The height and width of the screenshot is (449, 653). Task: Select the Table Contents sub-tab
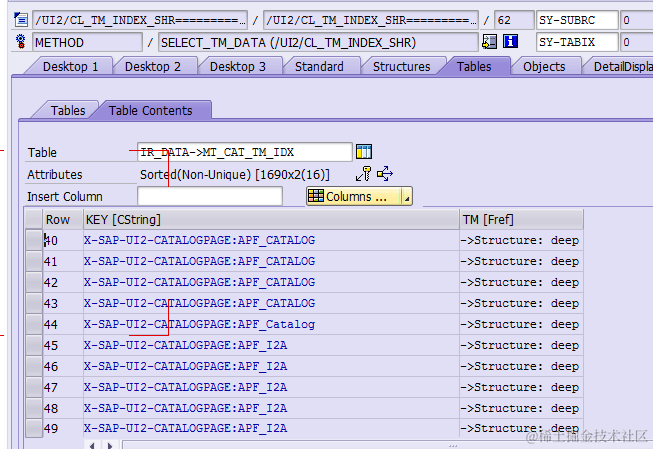150,110
